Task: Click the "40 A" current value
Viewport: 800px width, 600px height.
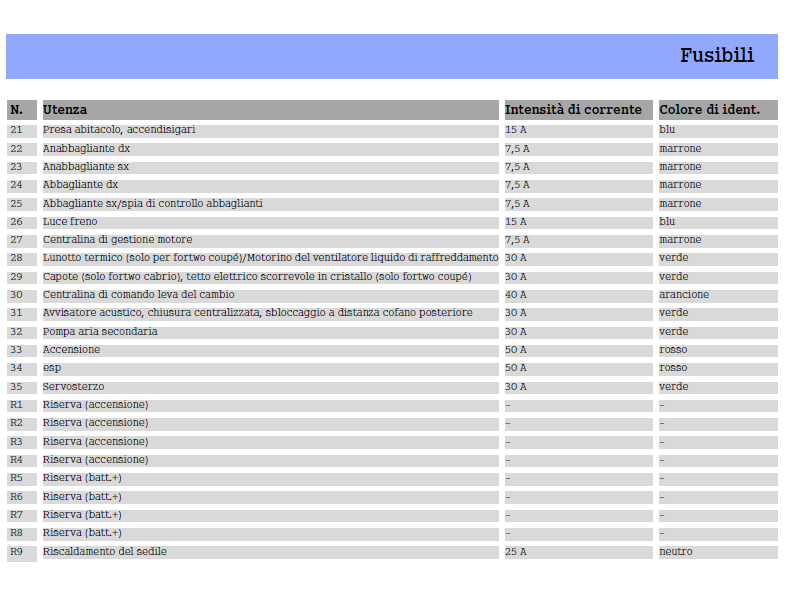Action: [516, 294]
